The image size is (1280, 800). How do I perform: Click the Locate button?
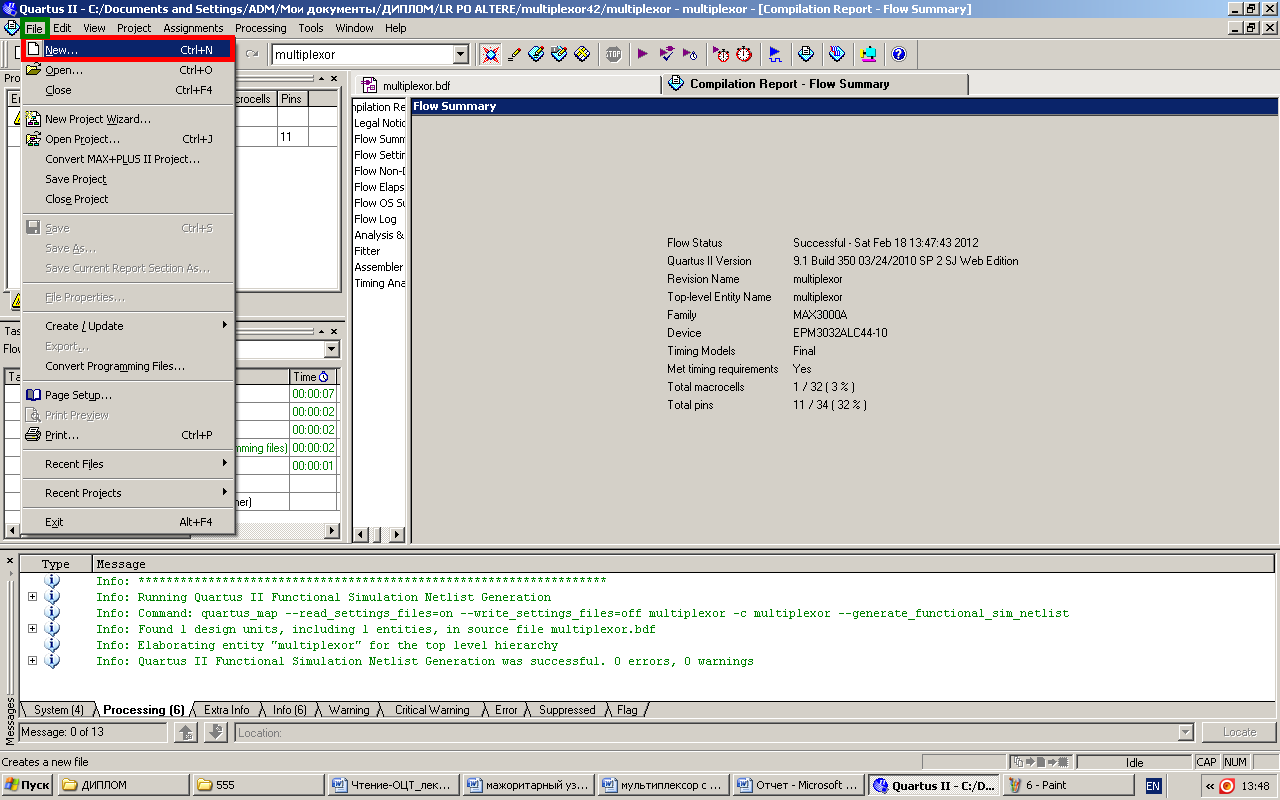pos(1239,732)
